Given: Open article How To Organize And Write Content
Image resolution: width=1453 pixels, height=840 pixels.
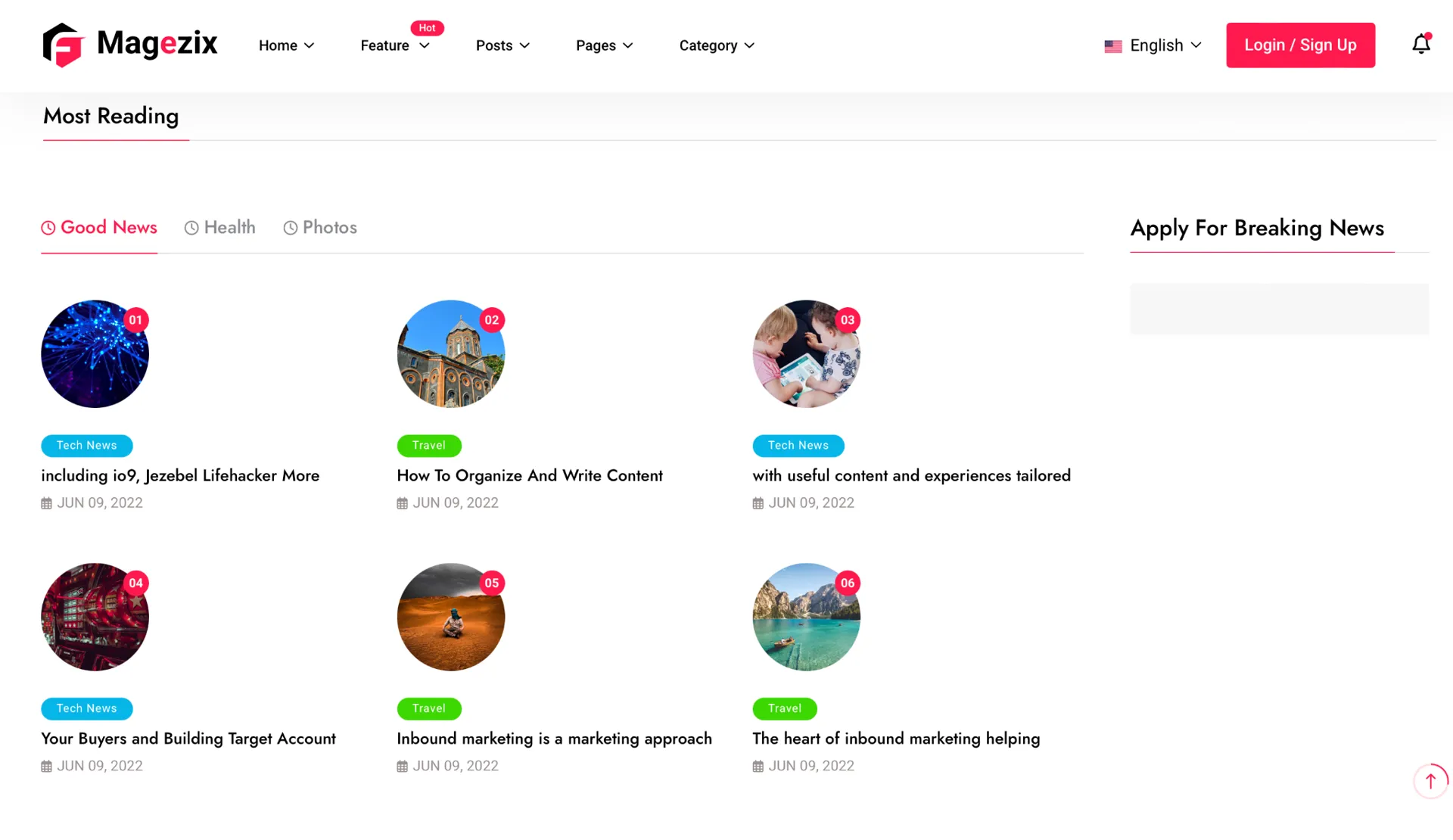Looking at the screenshot, I should [529, 475].
